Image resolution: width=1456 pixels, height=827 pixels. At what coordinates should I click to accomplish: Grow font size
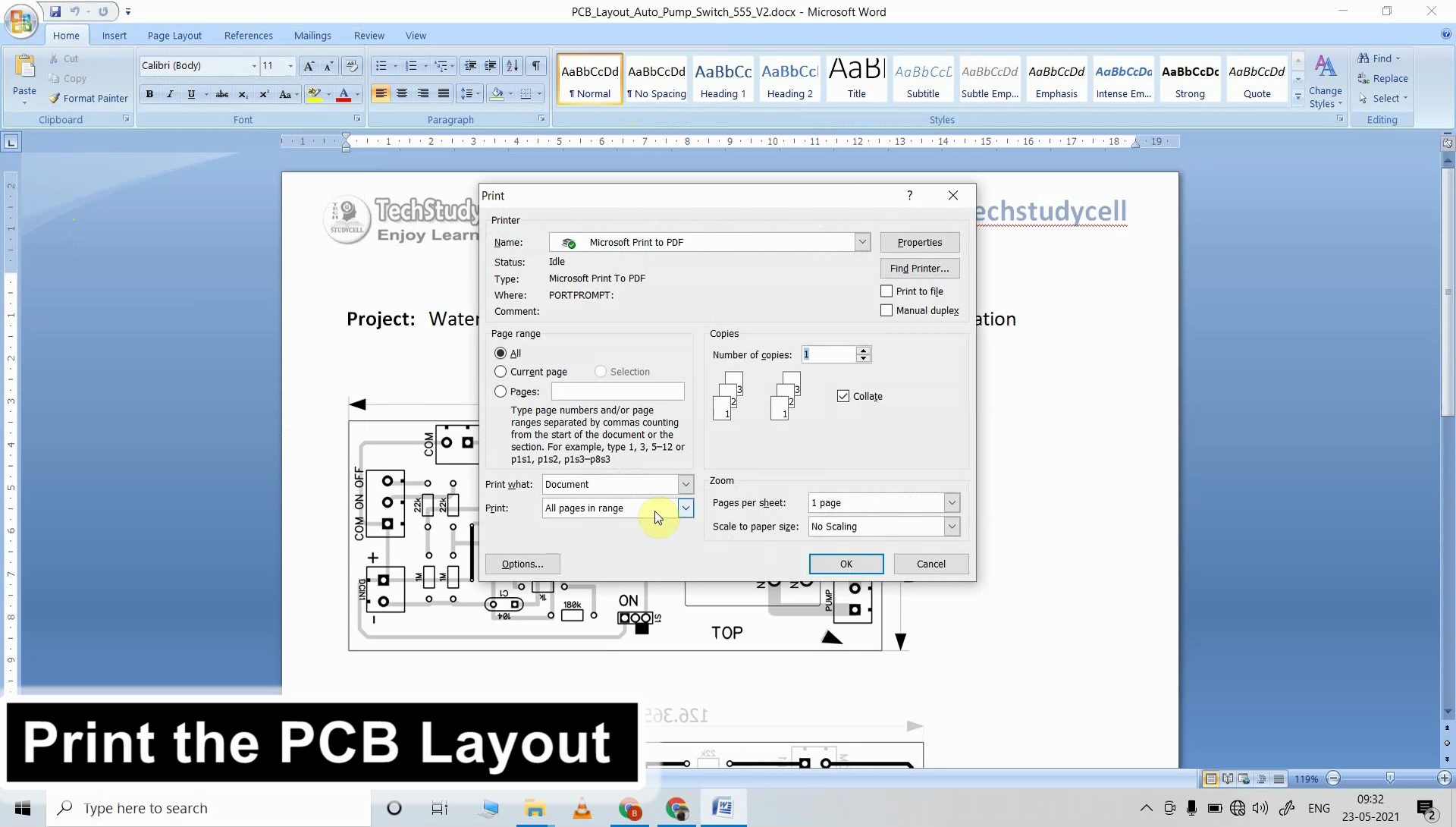309,66
